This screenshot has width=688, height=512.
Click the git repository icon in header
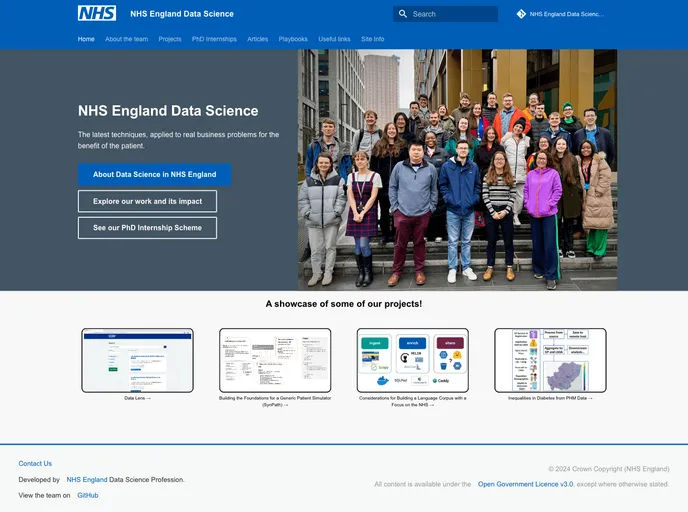click(x=521, y=14)
